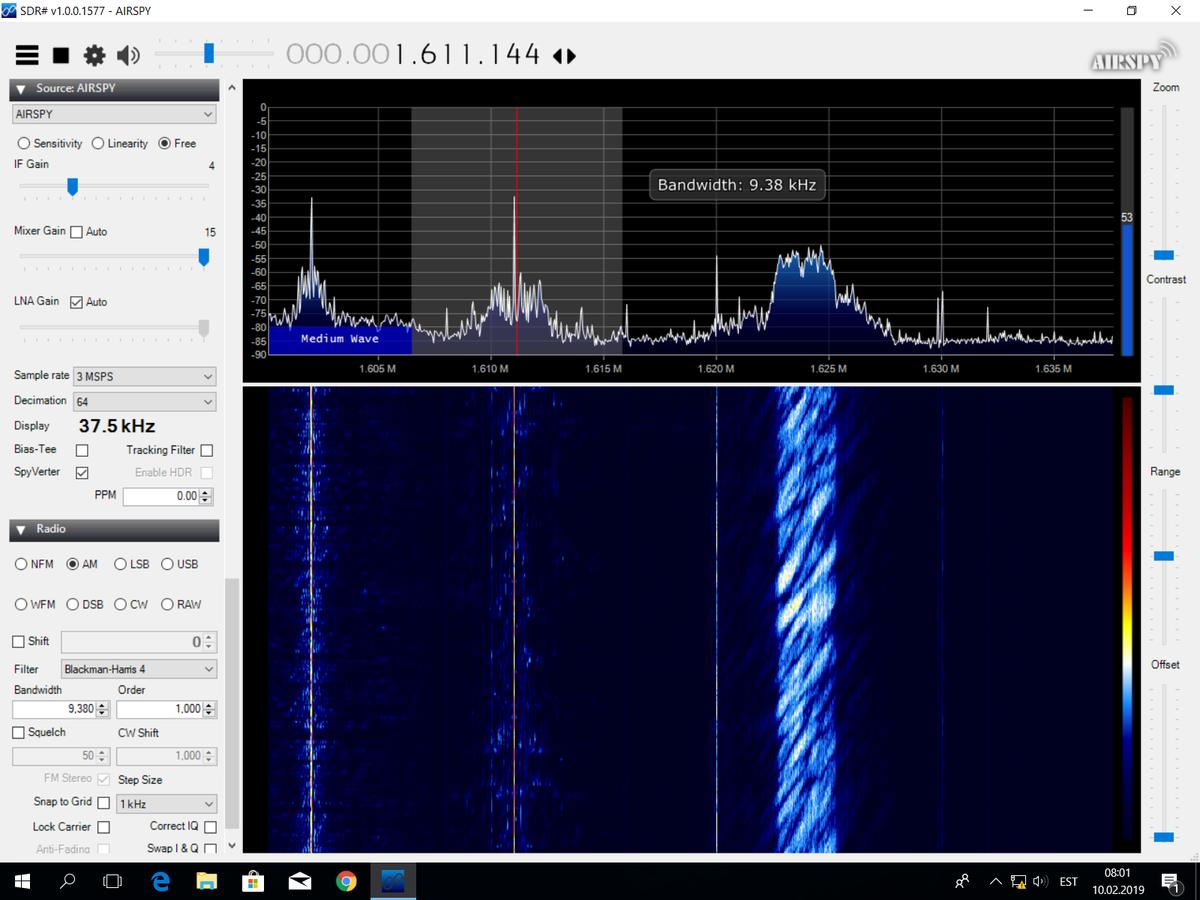Uncheck the SpyVerter checkbox
The height and width of the screenshot is (900, 1200).
[x=82, y=472]
